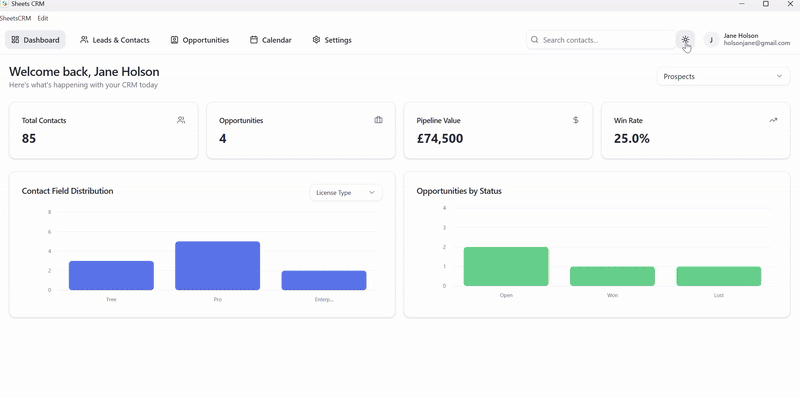Click the Win Rate value 25.0%
This screenshot has height=398, width=800.
(632, 138)
